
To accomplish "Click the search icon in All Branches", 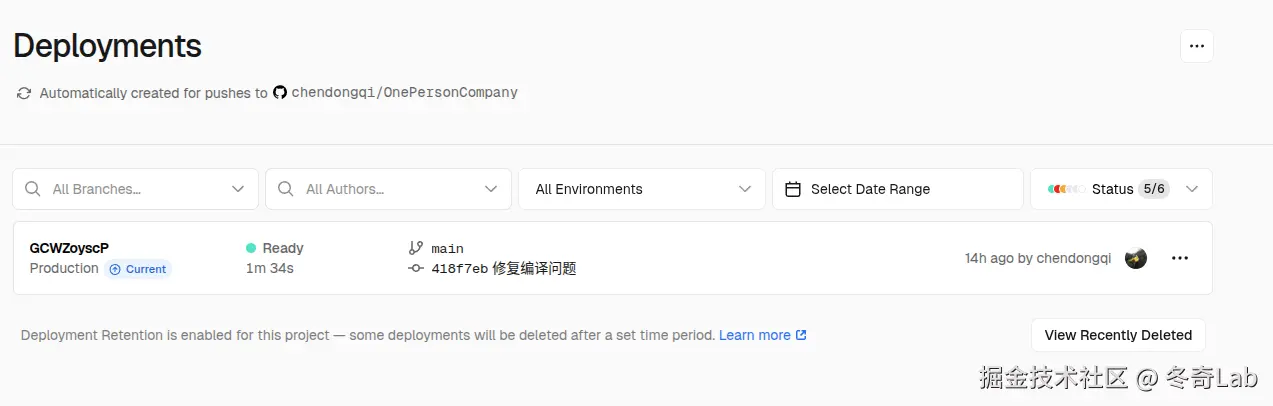I will [x=33, y=189].
